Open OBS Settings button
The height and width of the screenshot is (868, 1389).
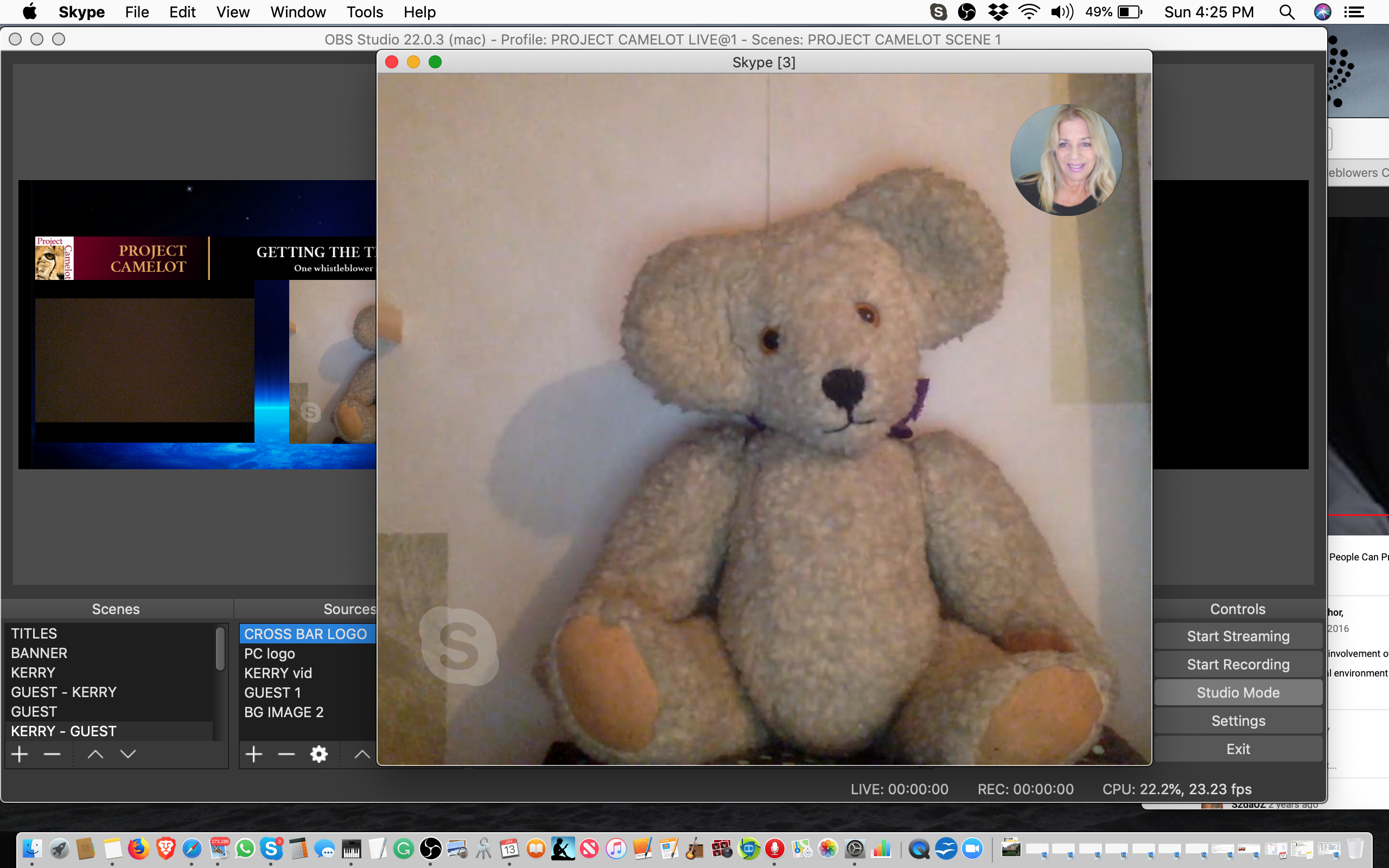(x=1238, y=720)
